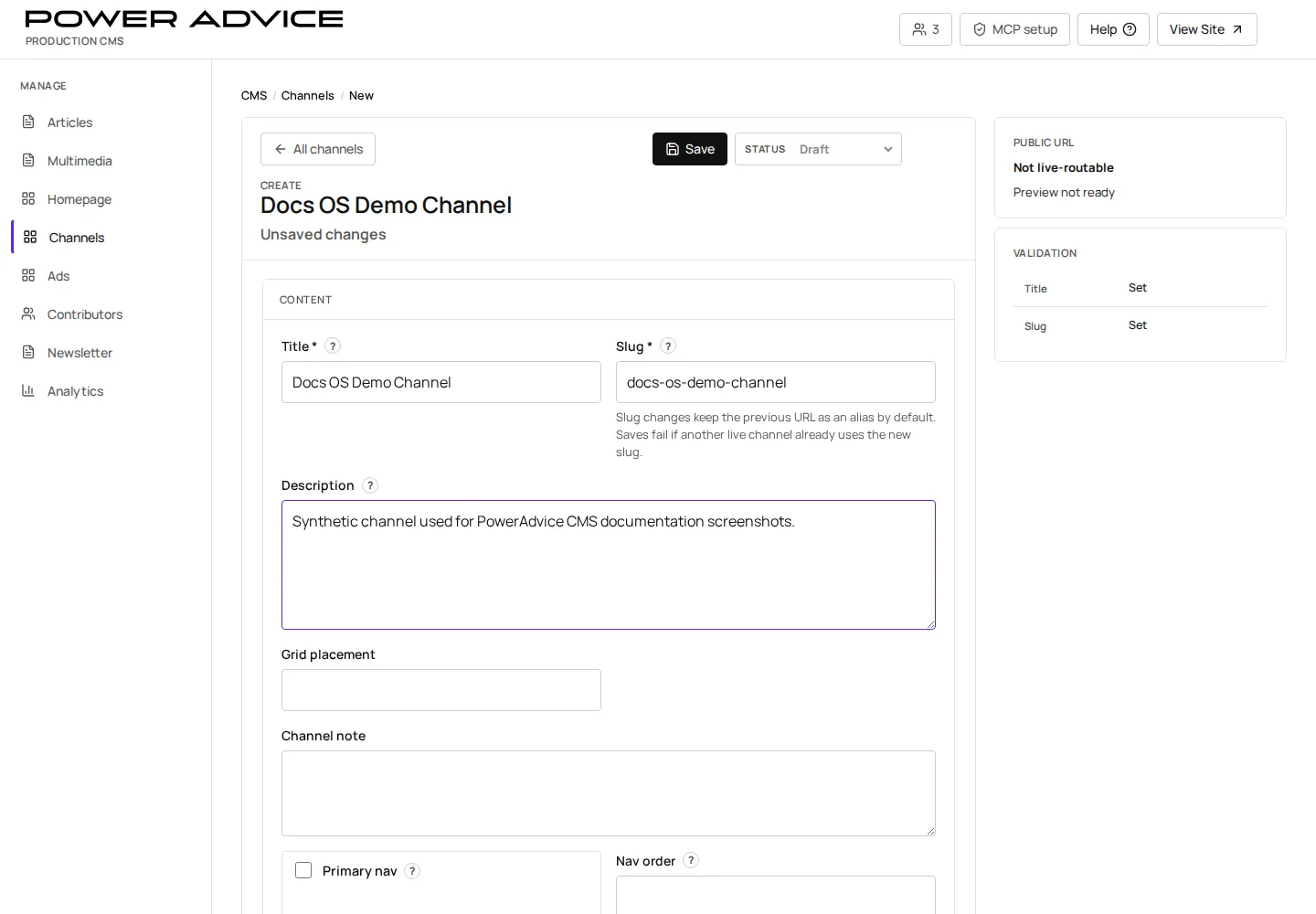Click into the Description textarea

pos(609,565)
